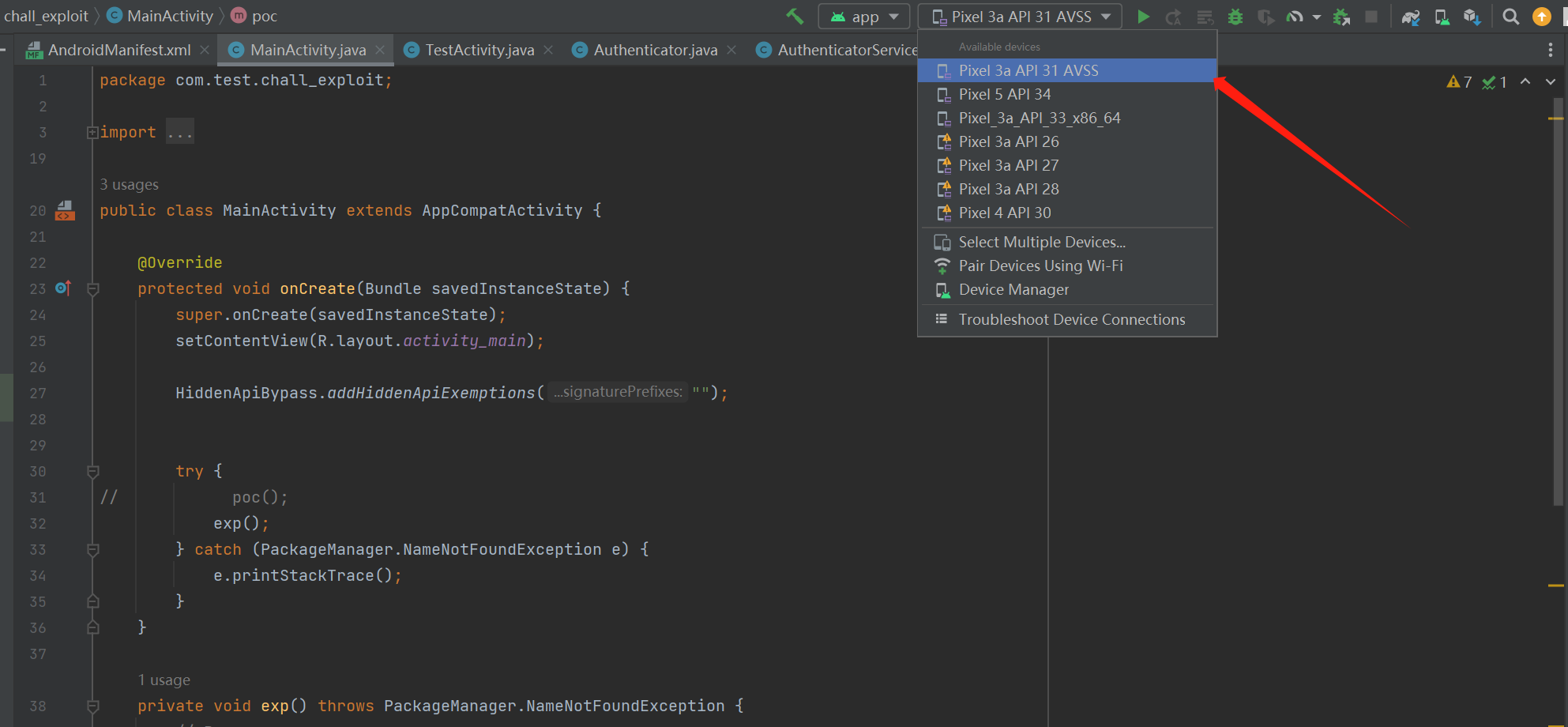Click fold end marker on line 35
This screenshot has height=727, width=1568.
[92, 601]
